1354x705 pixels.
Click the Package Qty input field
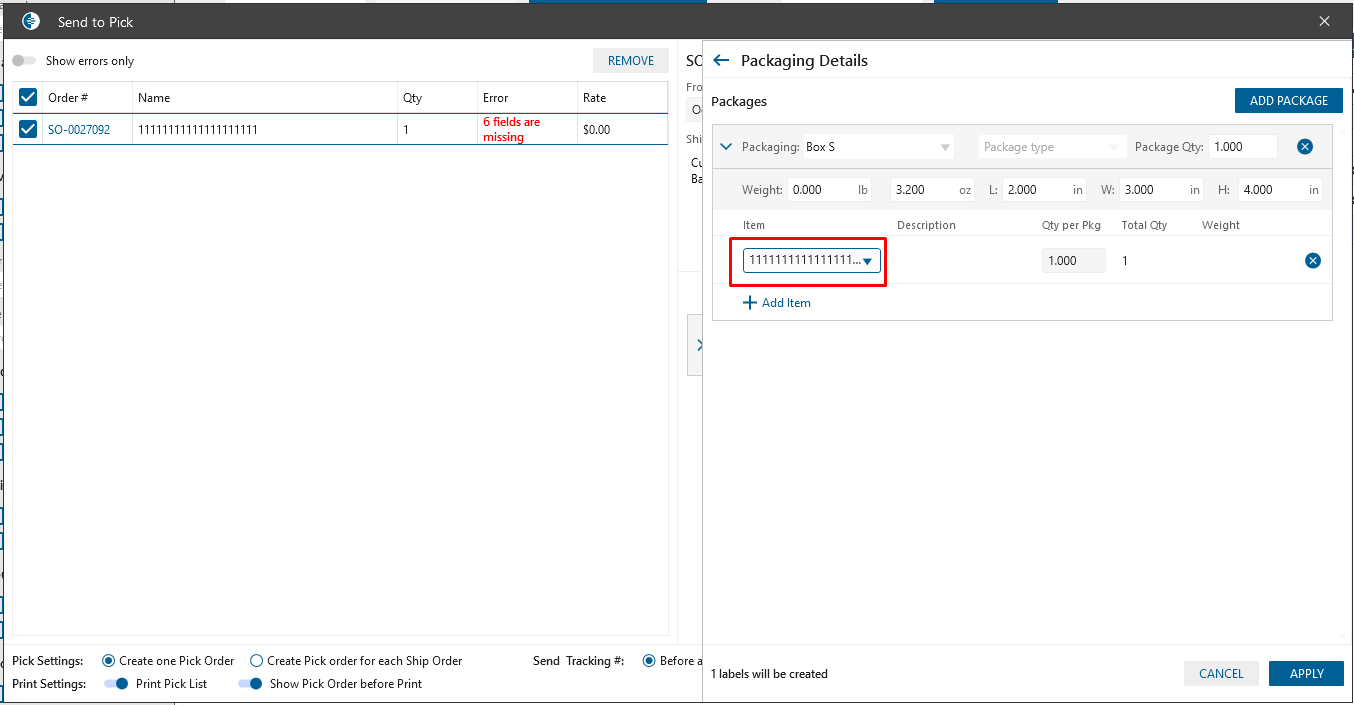[x=1242, y=147]
